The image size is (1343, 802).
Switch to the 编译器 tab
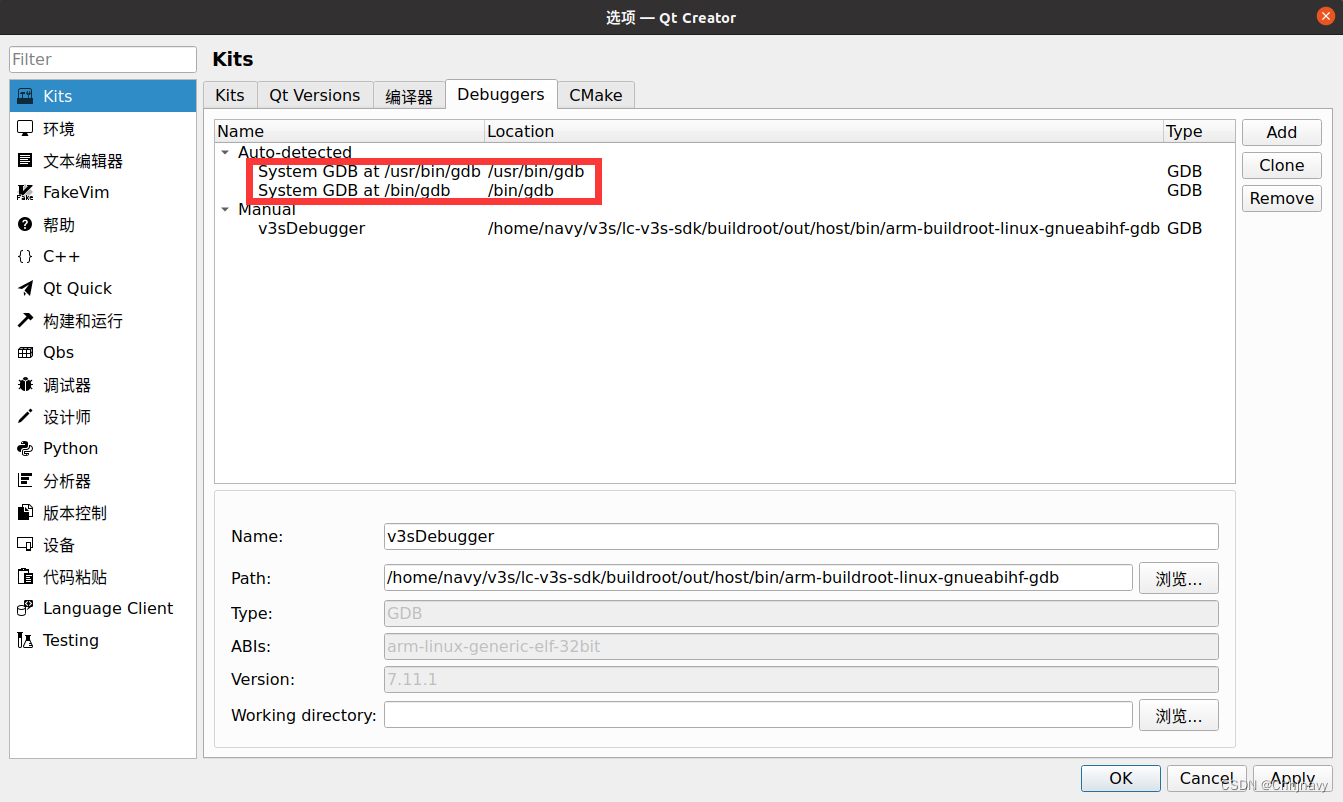(x=409, y=96)
